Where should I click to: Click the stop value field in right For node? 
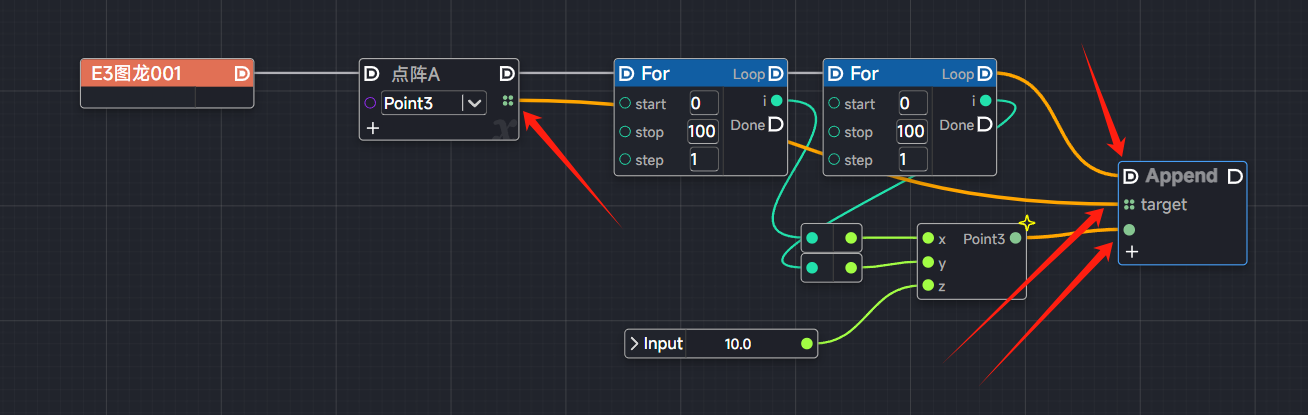[911, 132]
